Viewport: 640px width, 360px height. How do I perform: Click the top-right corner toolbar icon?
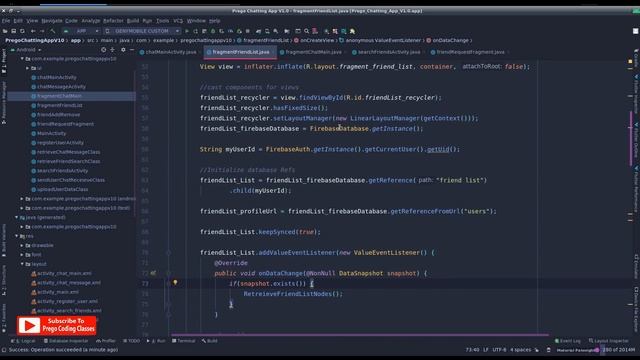636,31
